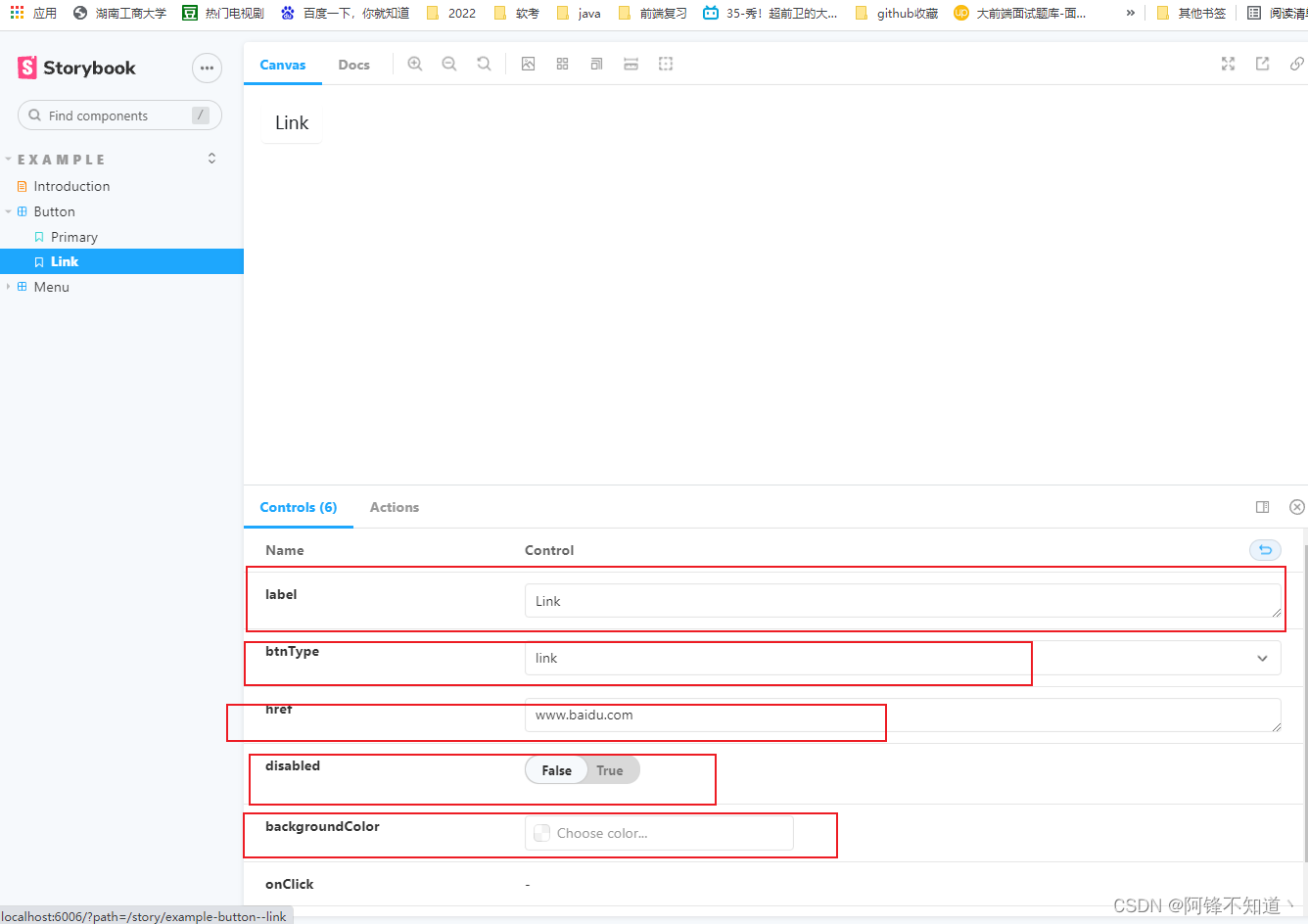
Task: Open the 百度一下 bookmark
Action: (345, 13)
